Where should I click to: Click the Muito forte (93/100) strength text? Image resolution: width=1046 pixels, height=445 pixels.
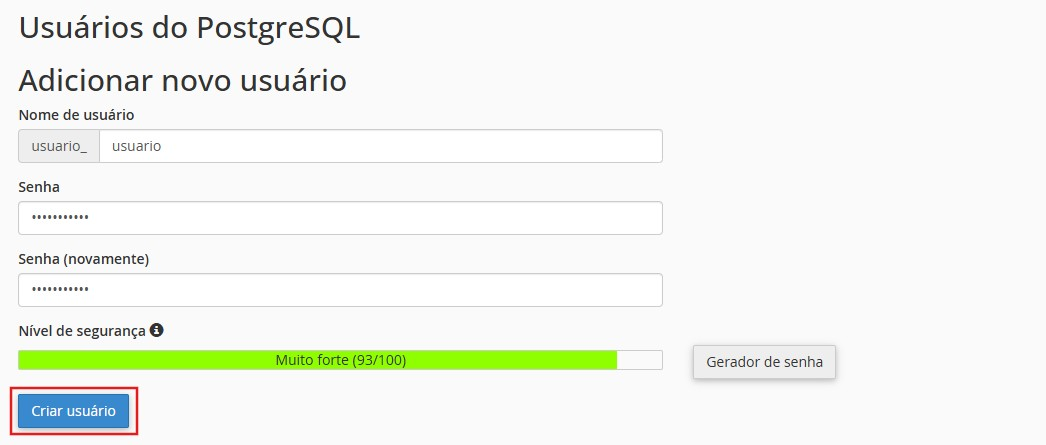point(341,360)
